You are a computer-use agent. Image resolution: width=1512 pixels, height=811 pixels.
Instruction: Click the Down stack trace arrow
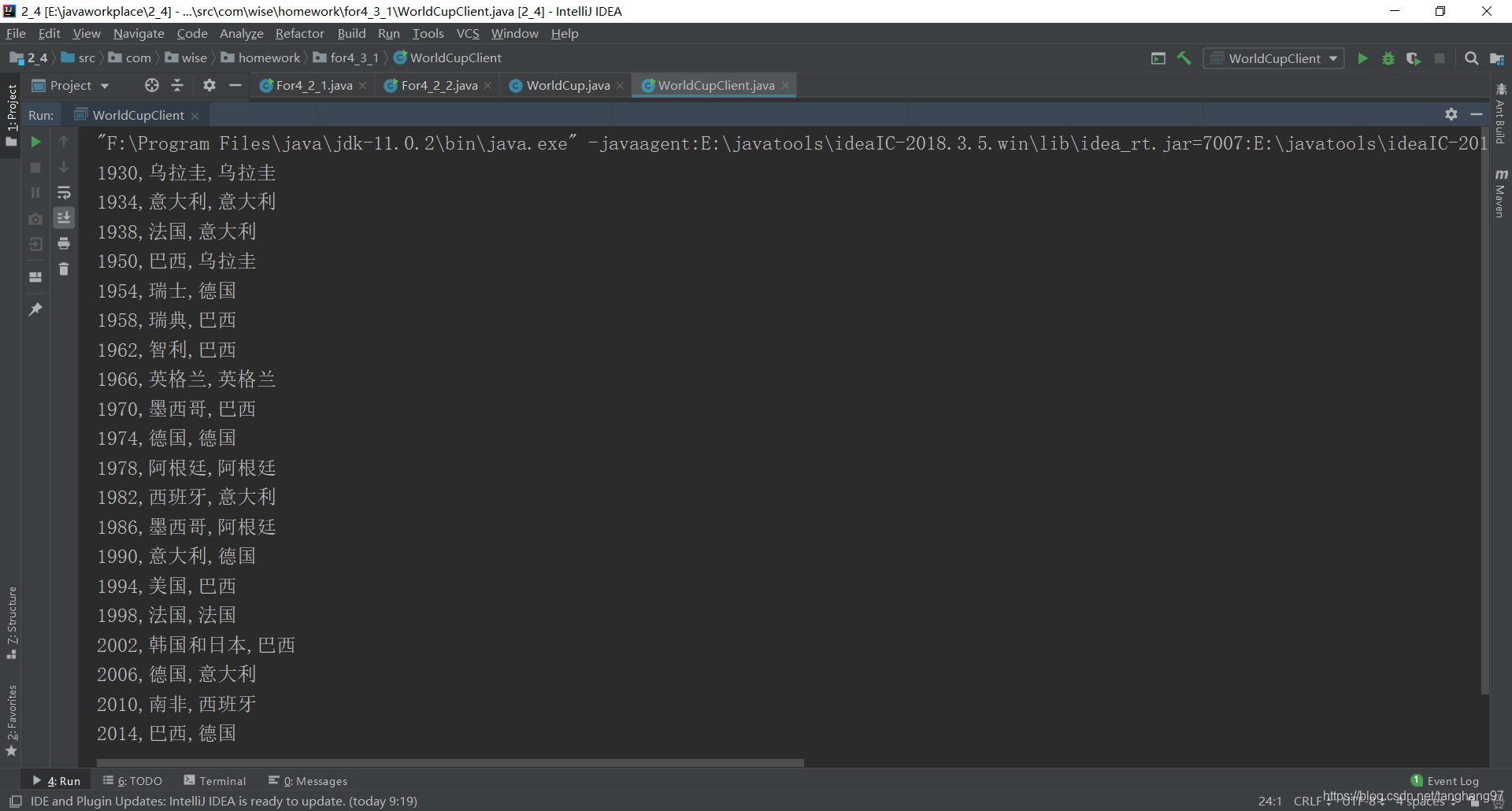[64, 168]
